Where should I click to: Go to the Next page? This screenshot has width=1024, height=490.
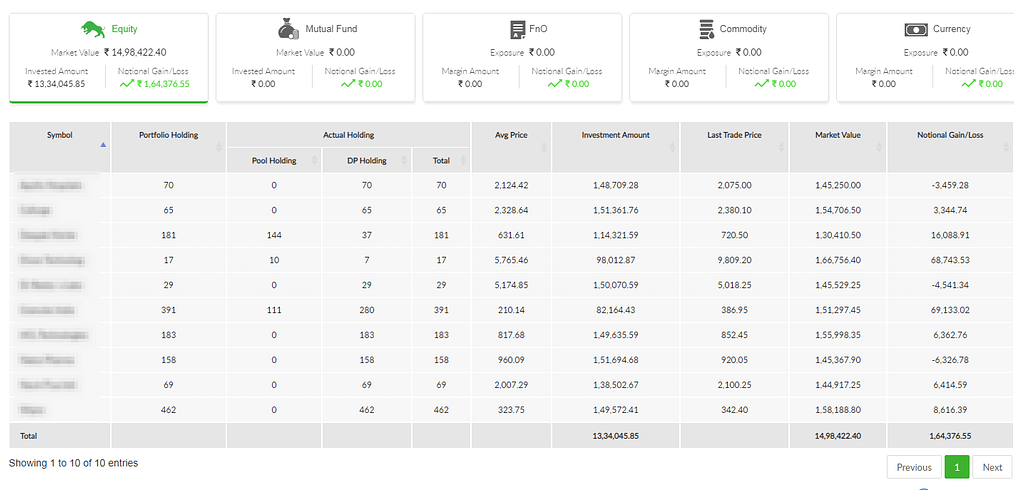(x=992, y=467)
